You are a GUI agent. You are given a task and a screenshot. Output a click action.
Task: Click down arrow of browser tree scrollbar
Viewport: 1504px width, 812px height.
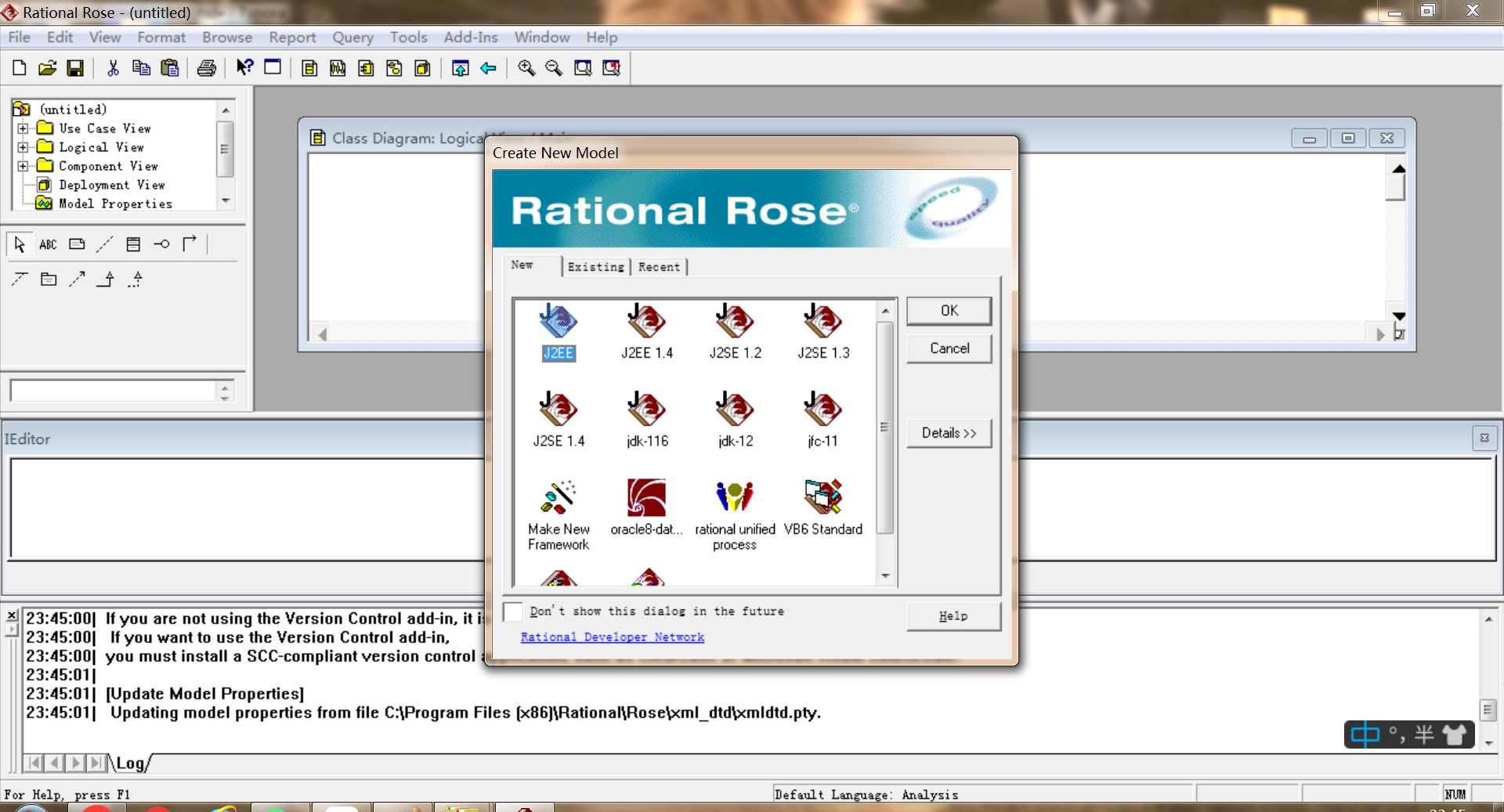pyautogui.click(x=226, y=201)
